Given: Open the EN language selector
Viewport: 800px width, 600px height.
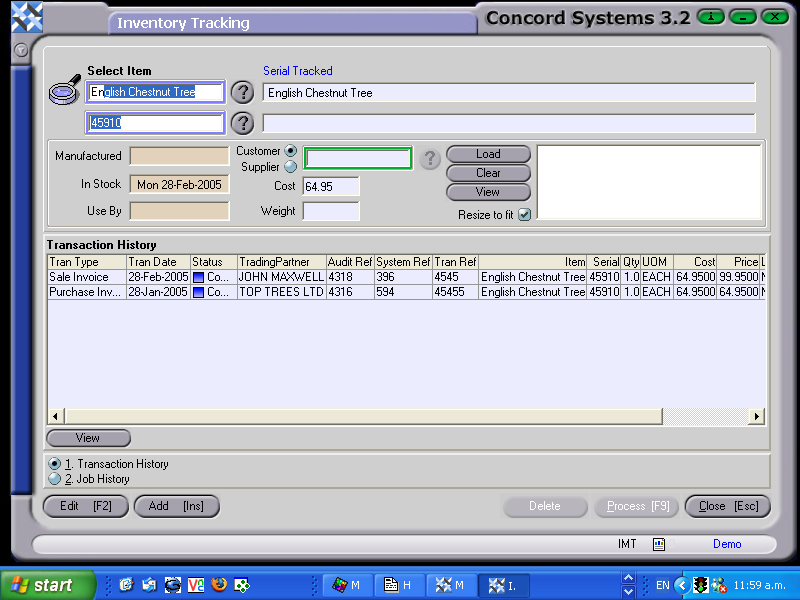Looking at the screenshot, I should pyautogui.click(x=662, y=585).
